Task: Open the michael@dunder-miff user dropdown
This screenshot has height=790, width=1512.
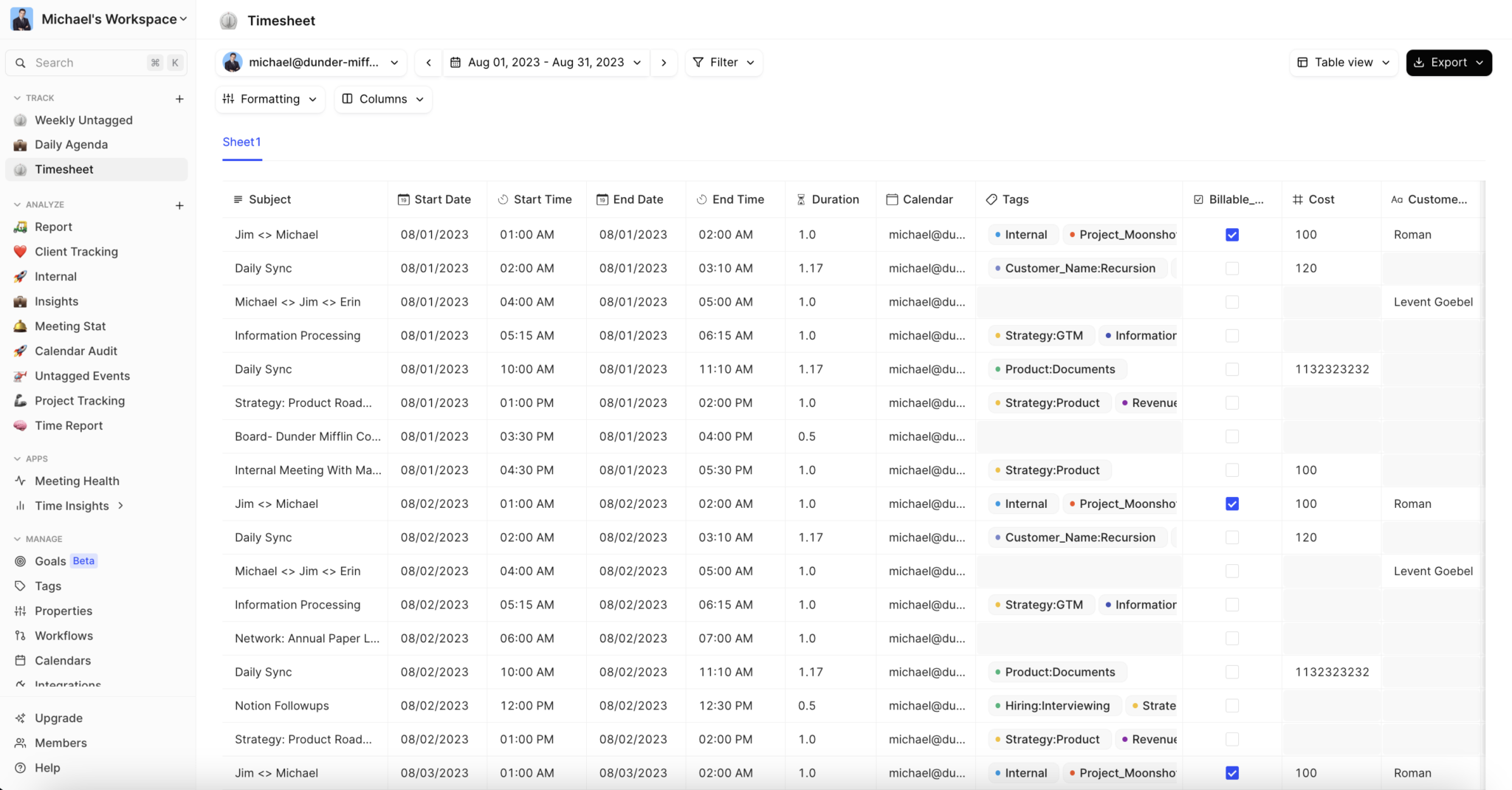Action: 312,63
